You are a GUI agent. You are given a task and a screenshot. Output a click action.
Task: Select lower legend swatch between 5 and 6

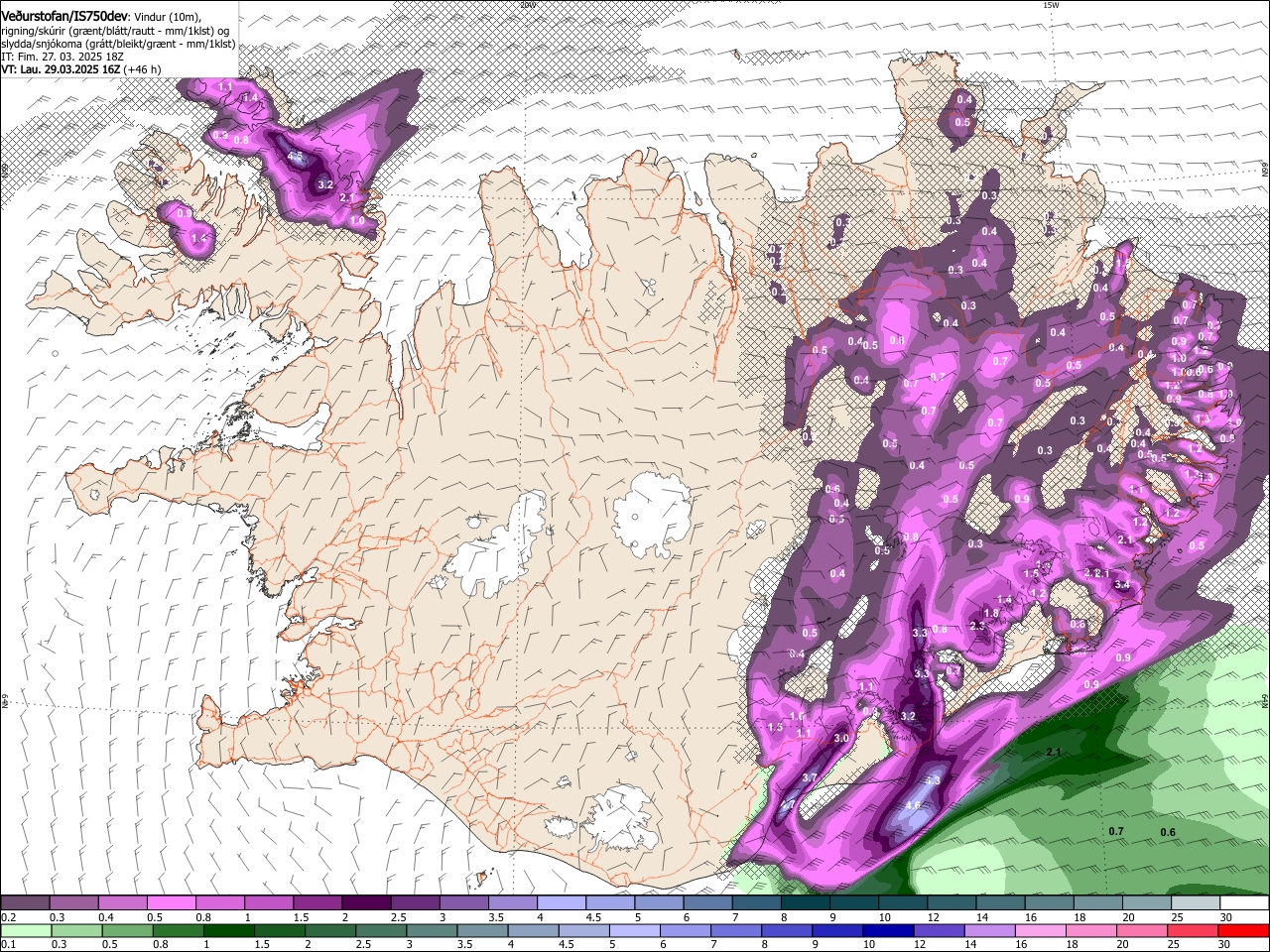pos(634,931)
